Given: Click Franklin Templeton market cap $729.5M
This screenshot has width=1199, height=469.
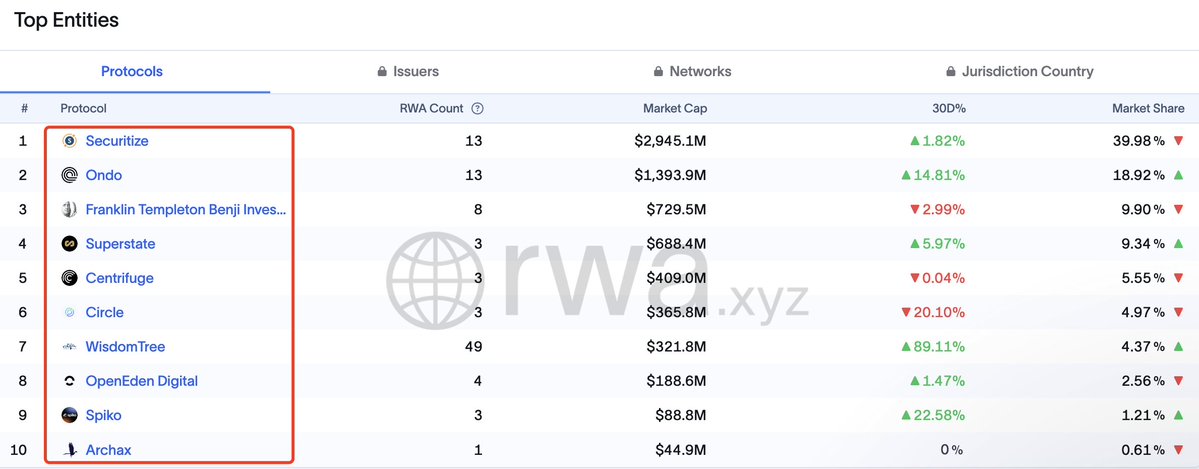Looking at the screenshot, I should [x=675, y=210].
